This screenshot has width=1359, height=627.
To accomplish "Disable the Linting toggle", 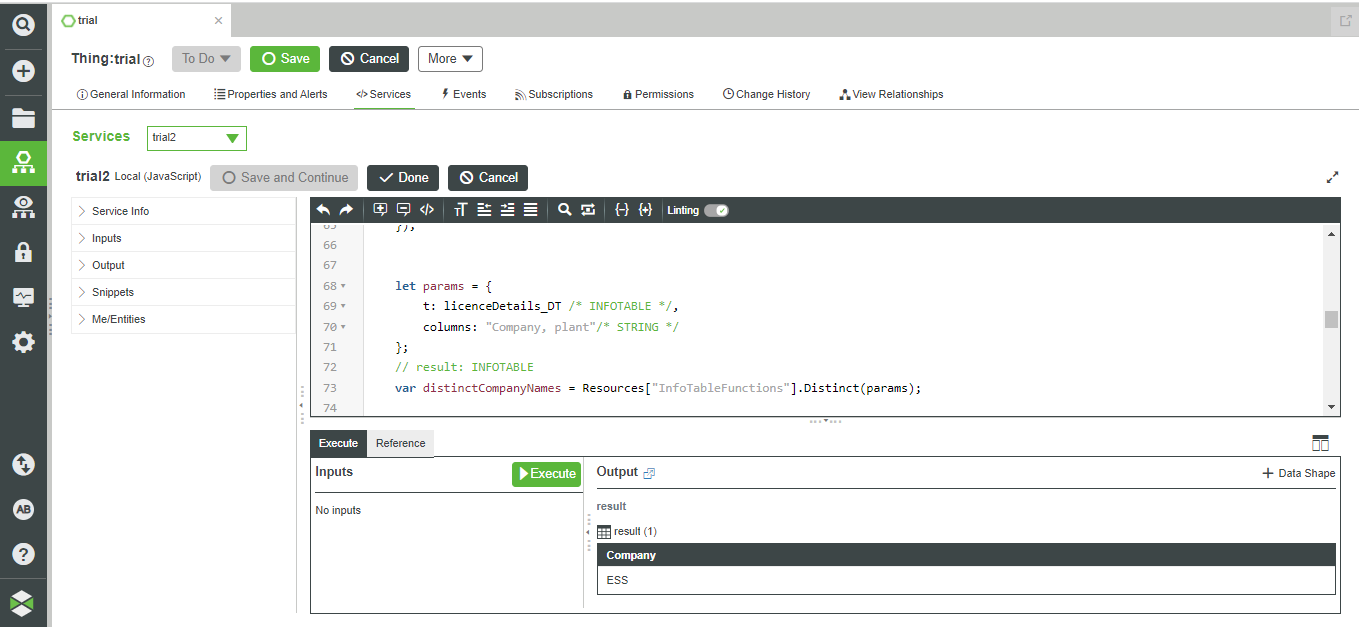I will [x=716, y=210].
